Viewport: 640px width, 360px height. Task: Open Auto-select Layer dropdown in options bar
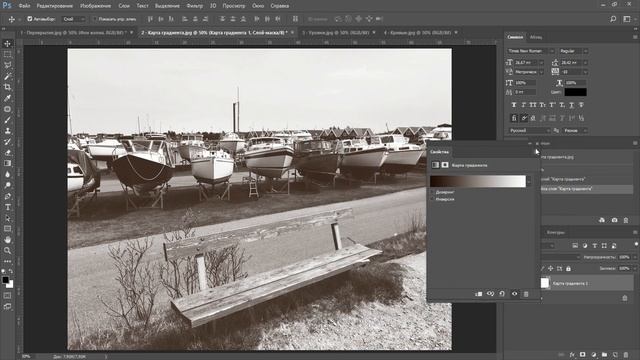(x=74, y=19)
